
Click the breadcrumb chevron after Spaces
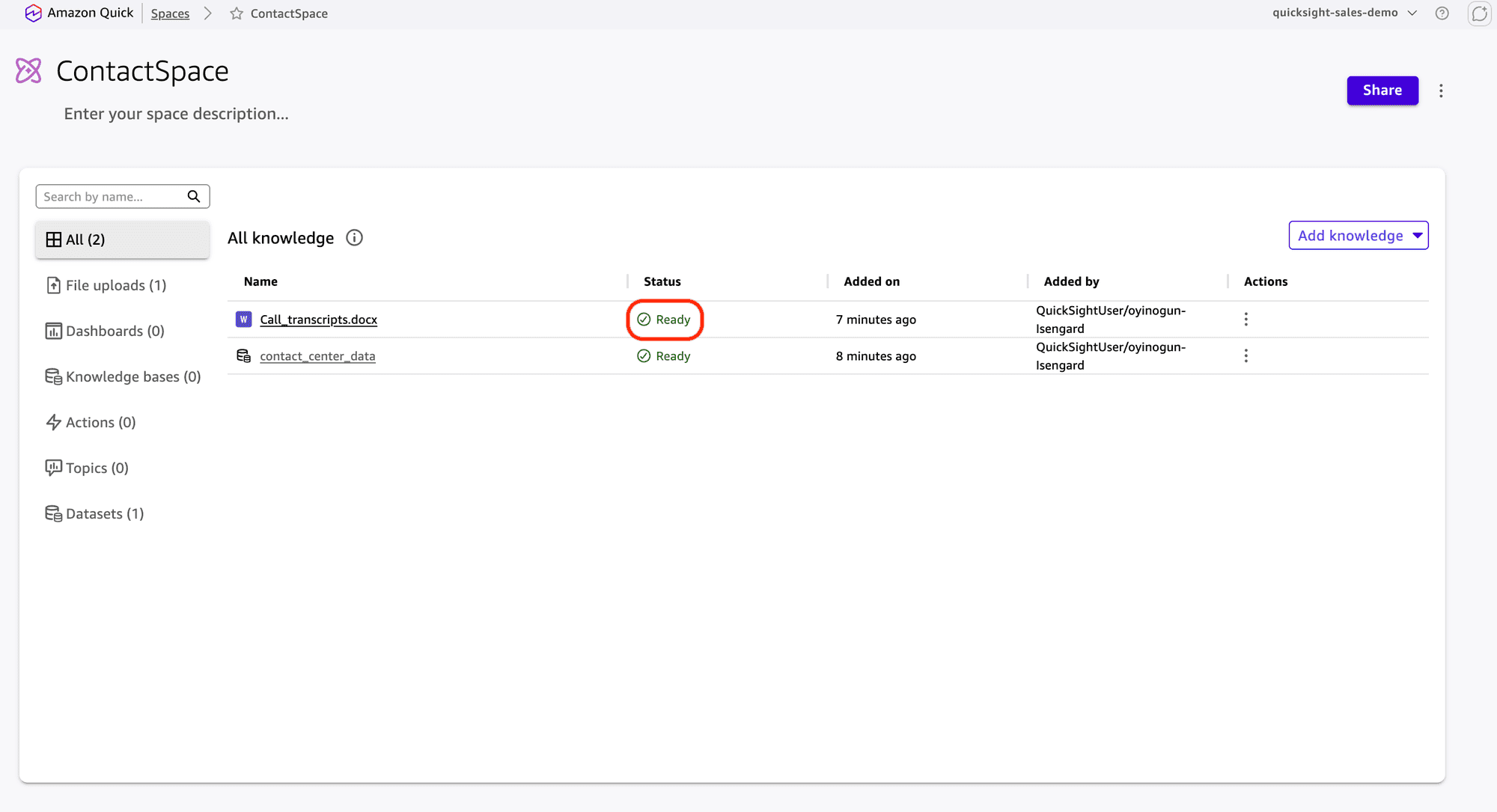(x=208, y=13)
